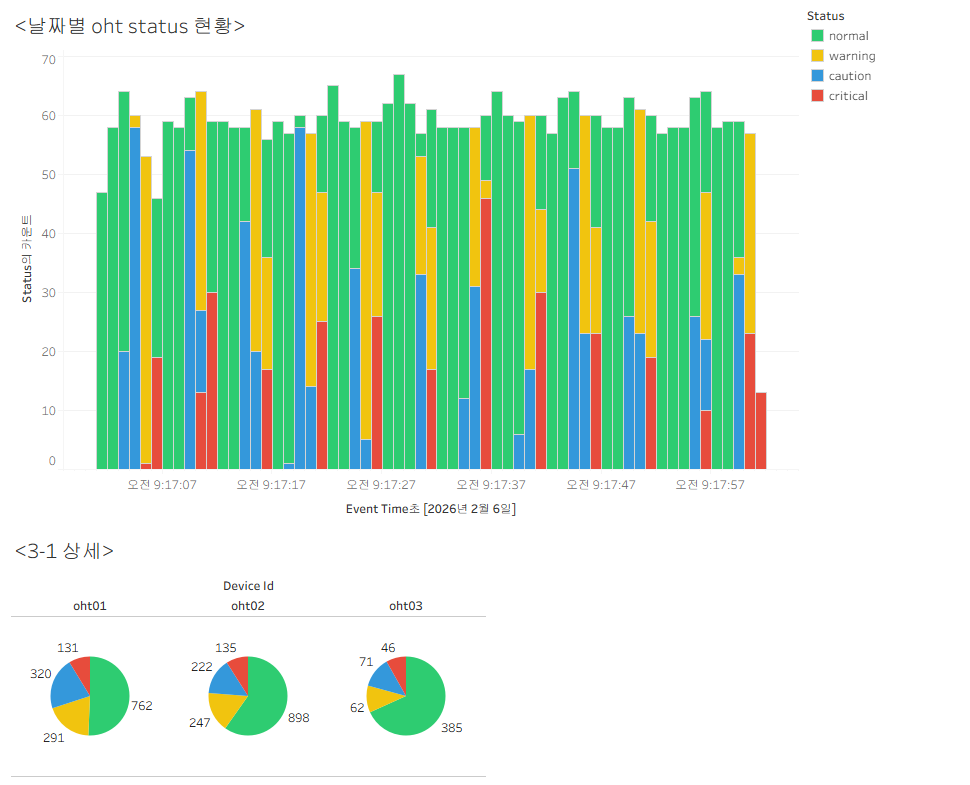Click the oht01 device column header
Viewport: 970px width, 785px height.
[x=90, y=606]
